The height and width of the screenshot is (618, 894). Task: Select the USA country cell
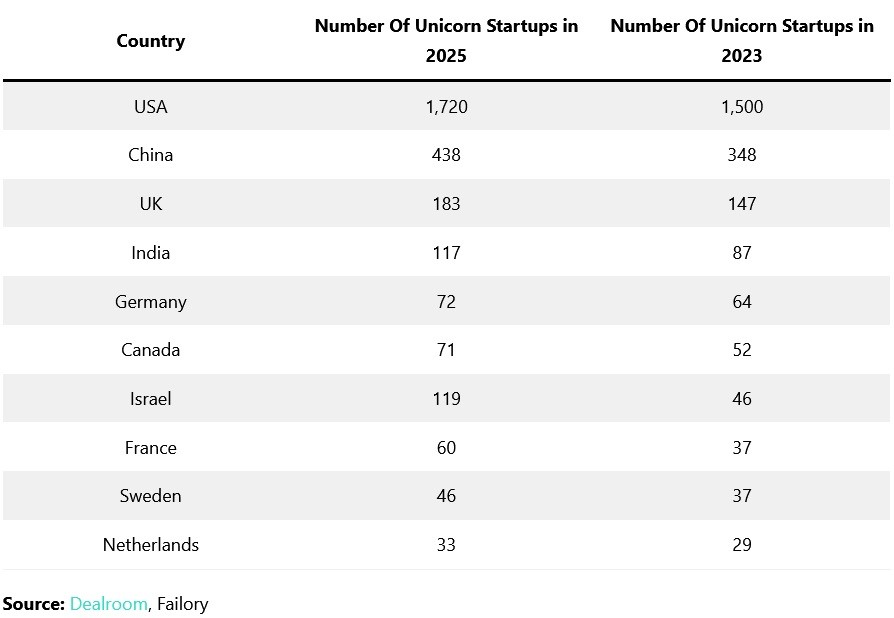point(151,106)
